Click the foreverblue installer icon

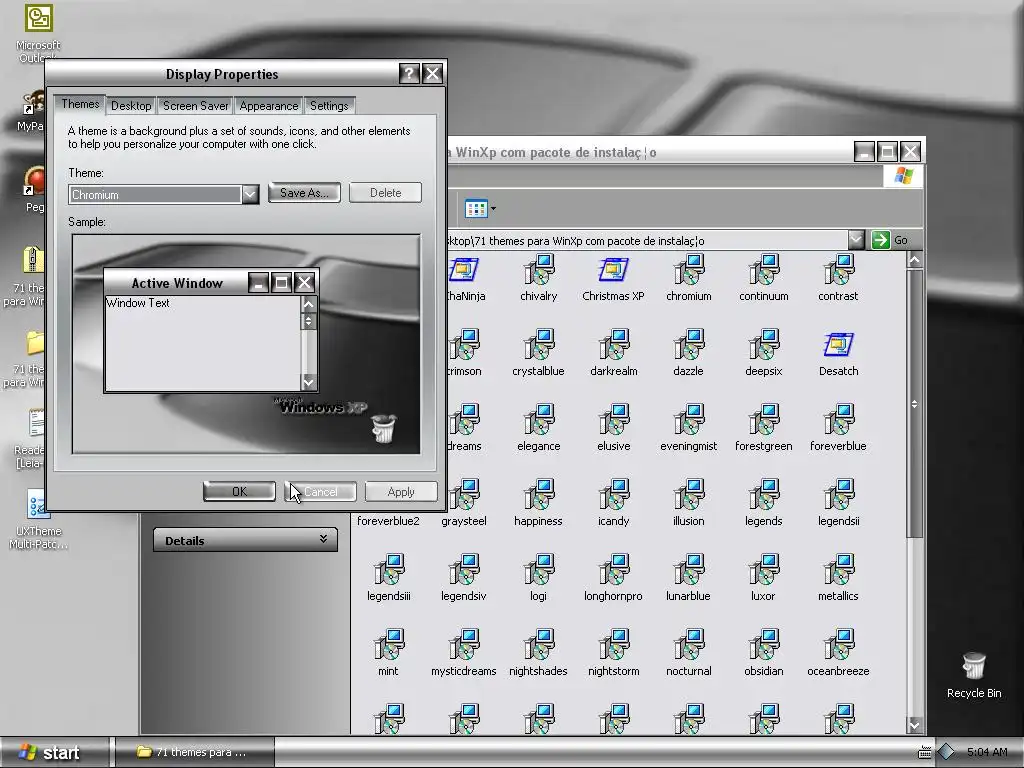tap(839, 420)
